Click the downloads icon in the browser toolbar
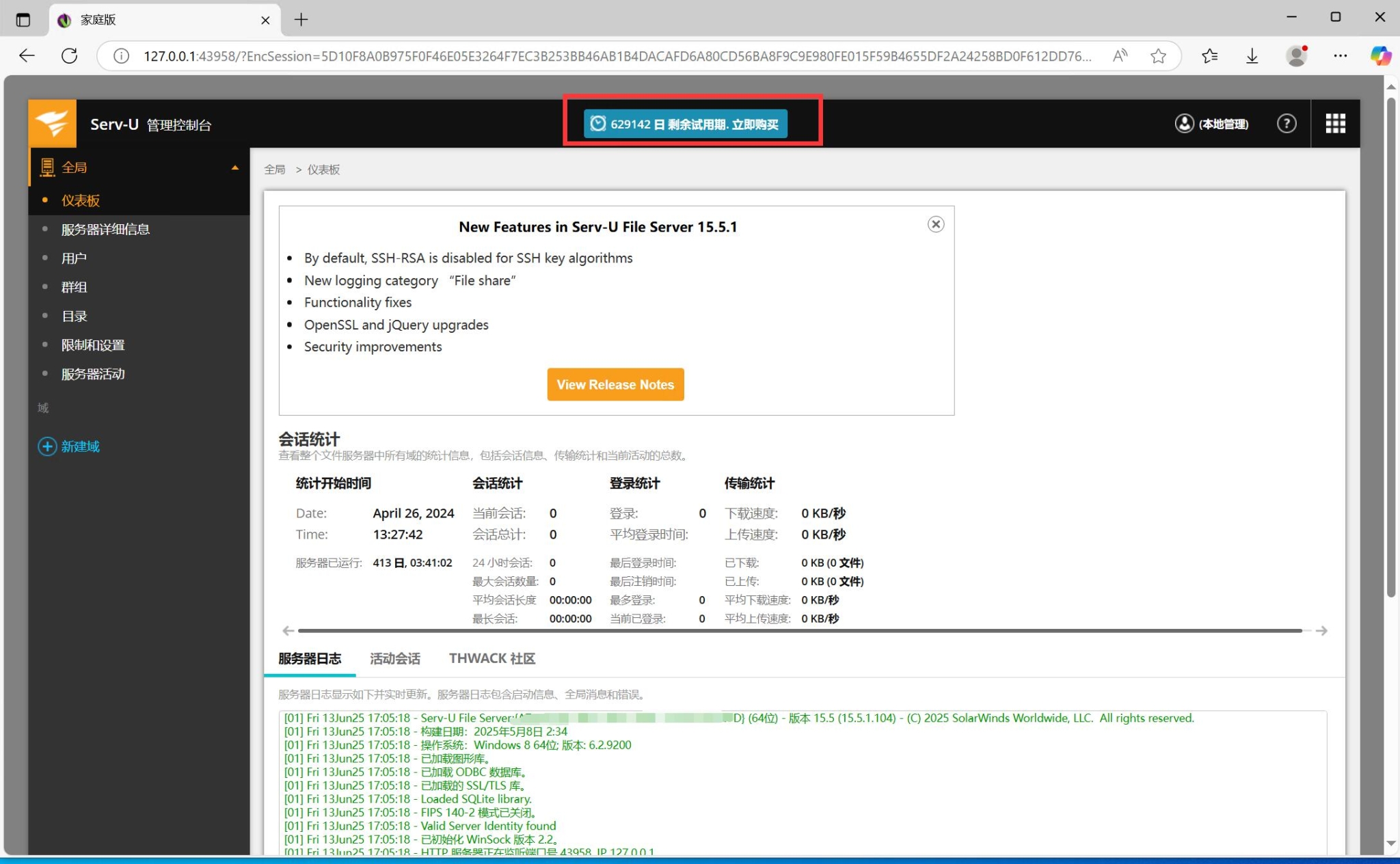The height and width of the screenshot is (864, 1400). [x=1252, y=55]
